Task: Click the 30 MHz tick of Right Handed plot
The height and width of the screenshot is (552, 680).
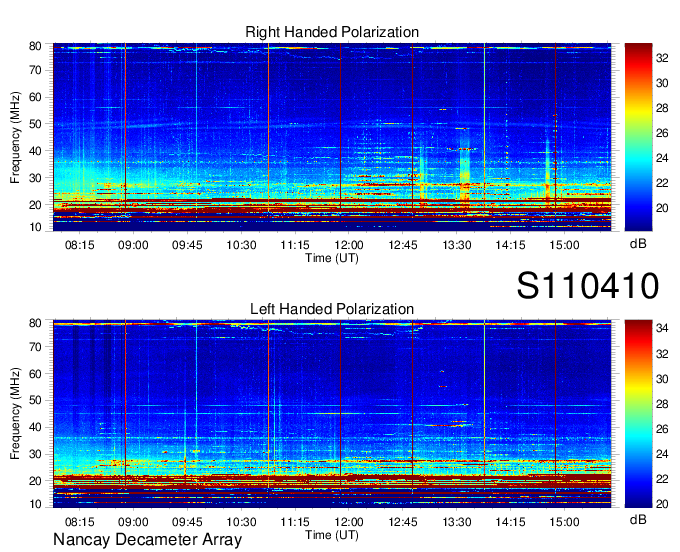Action: pos(35,178)
